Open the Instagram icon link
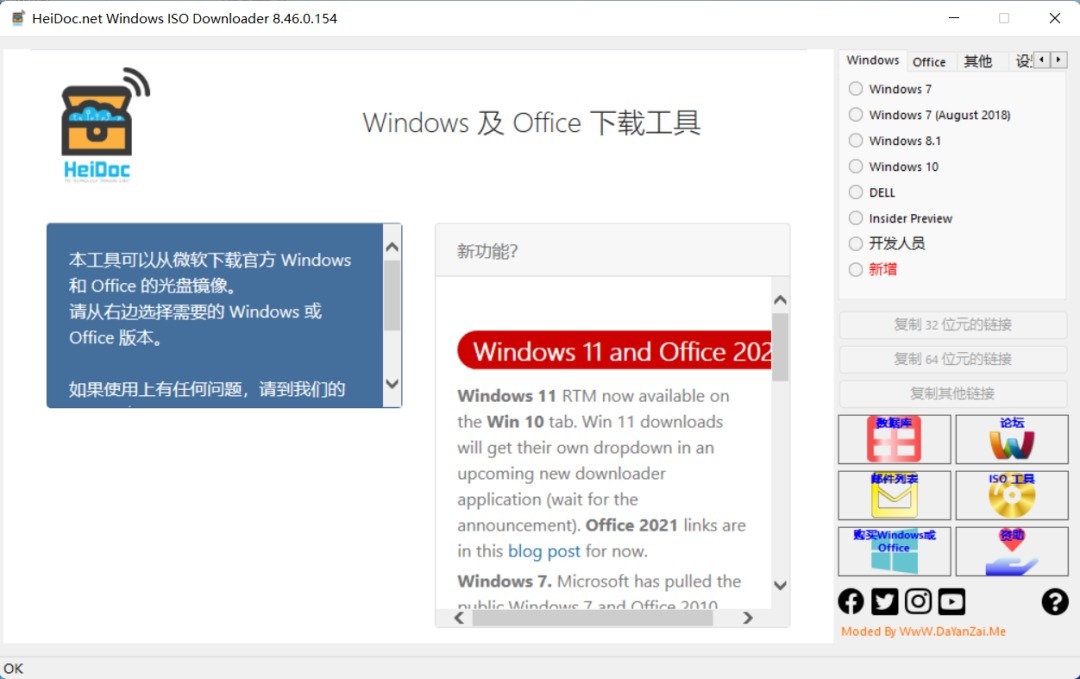 pyautogui.click(x=917, y=601)
